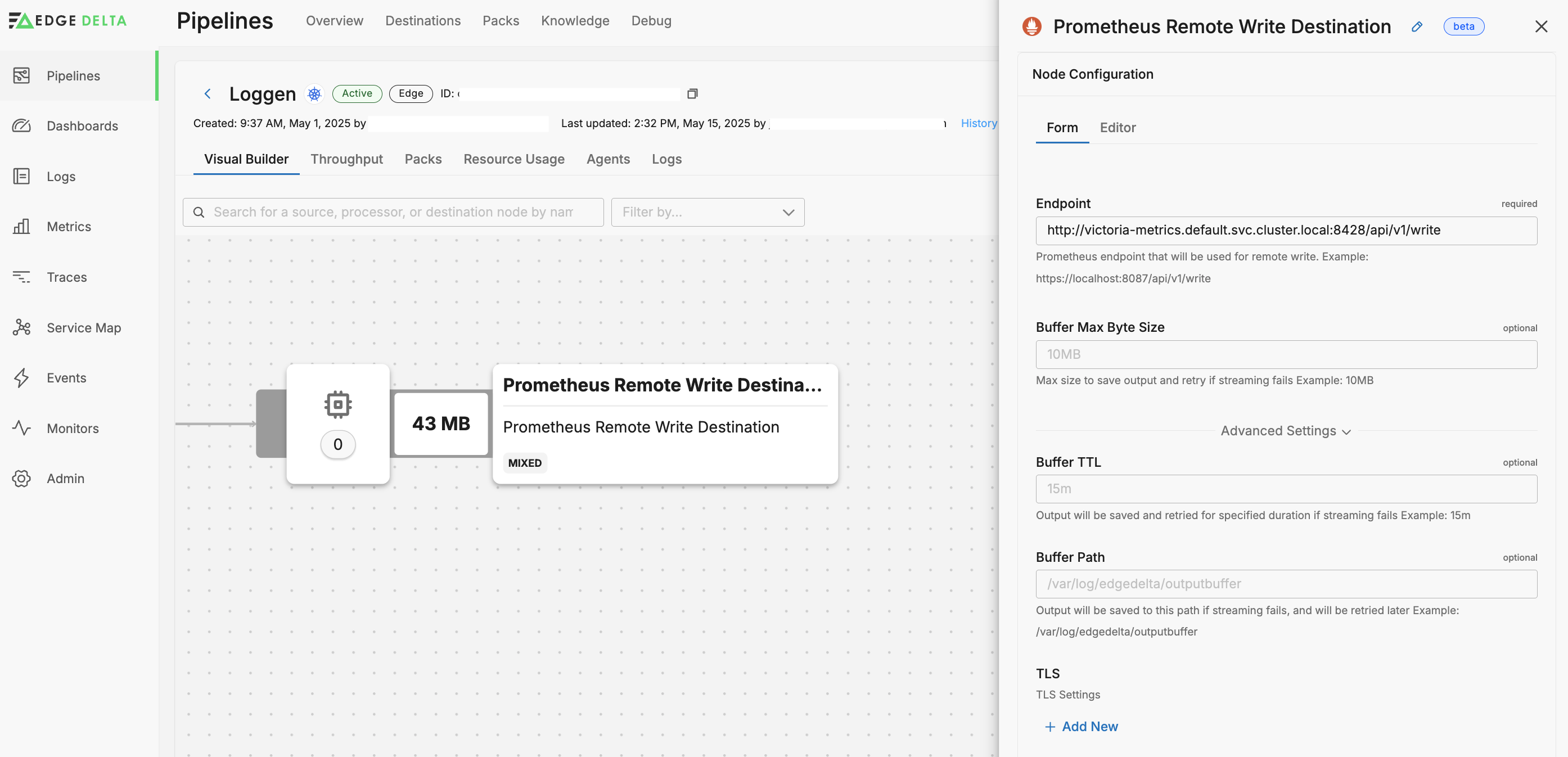Open the Debug tab
Viewport: 1568px width, 757px height.
point(651,21)
